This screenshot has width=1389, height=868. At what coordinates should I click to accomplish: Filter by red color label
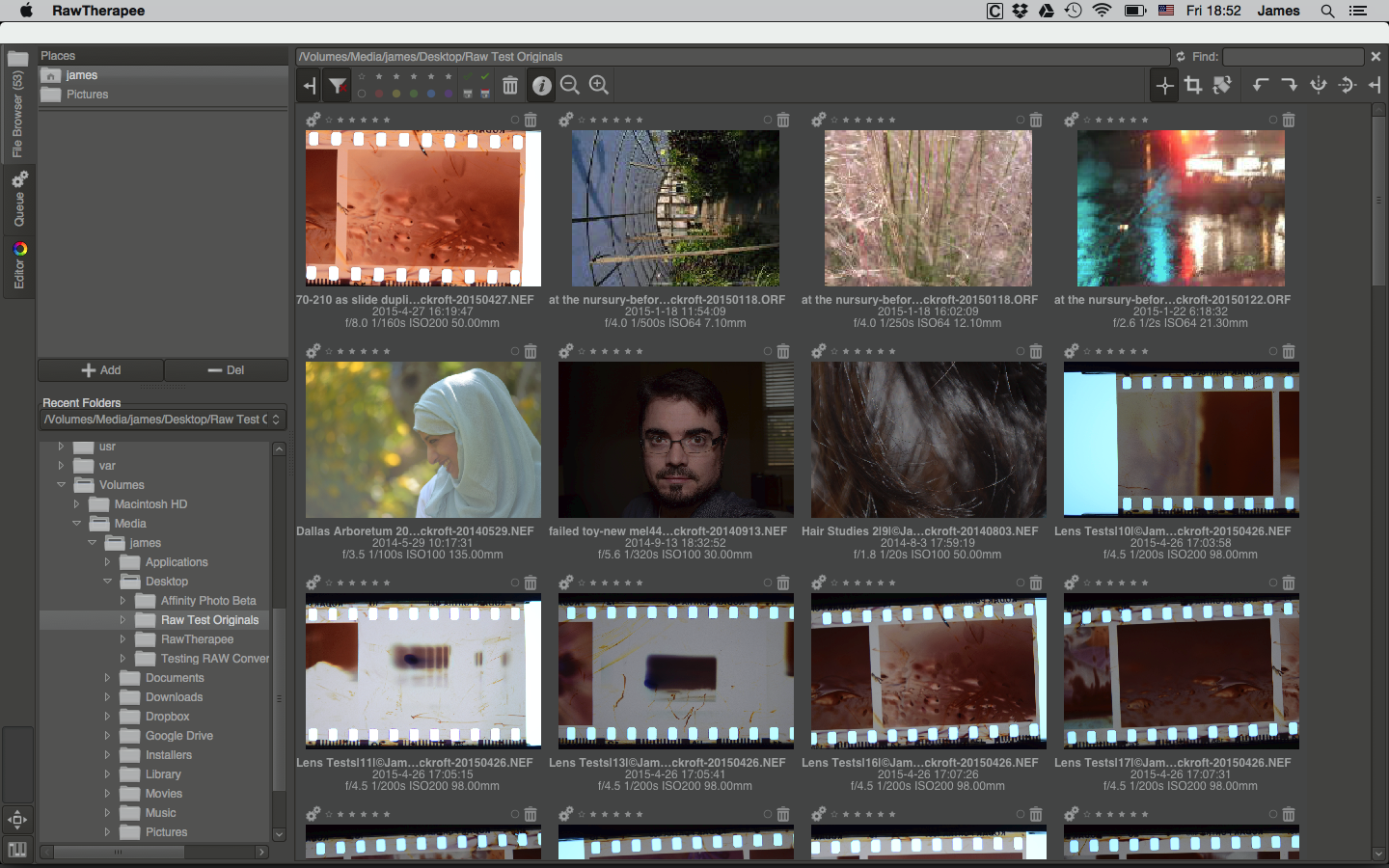coord(379,94)
